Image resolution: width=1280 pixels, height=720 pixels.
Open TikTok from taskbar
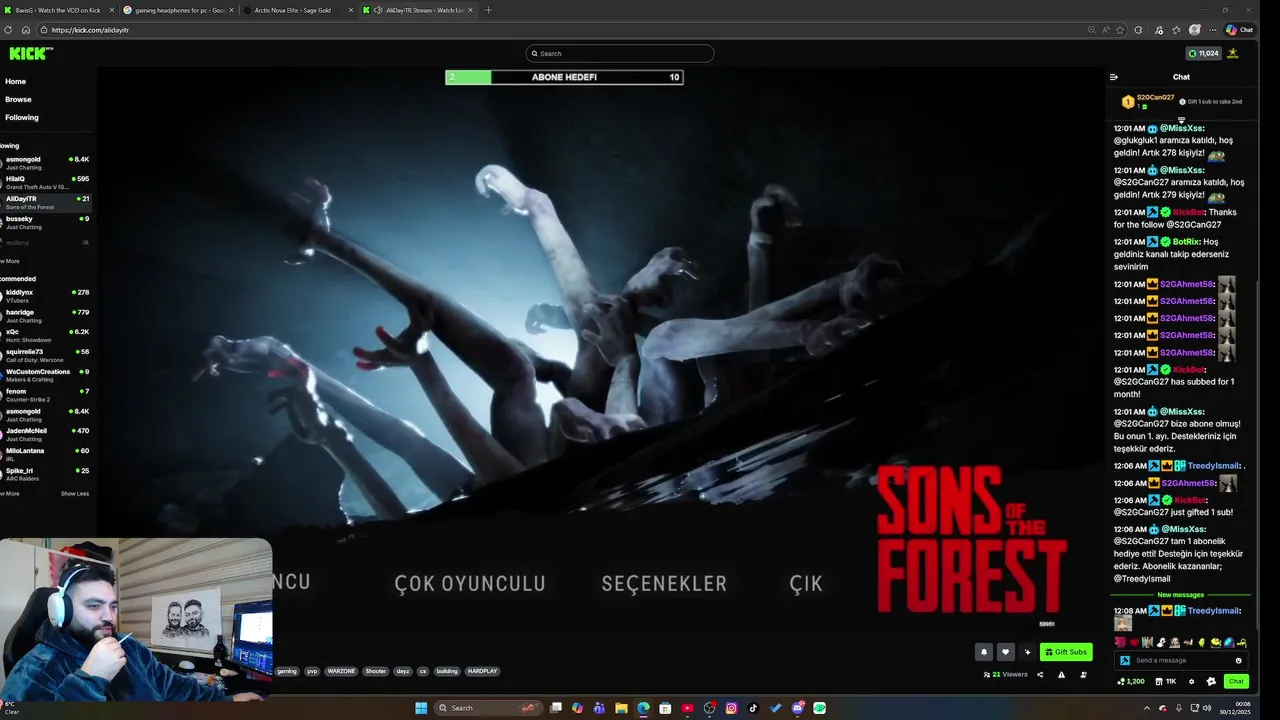pyautogui.click(x=753, y=708)
